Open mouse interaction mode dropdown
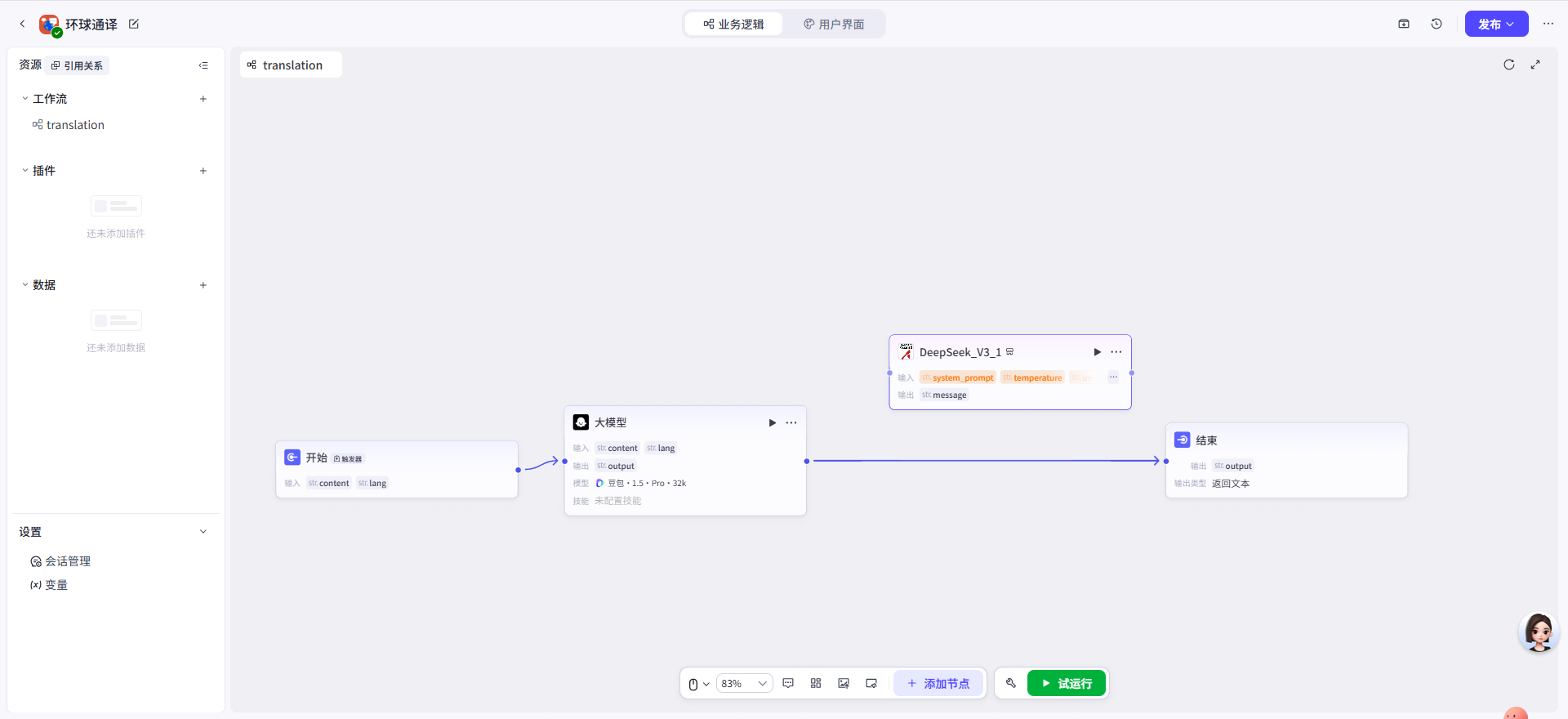Screen dimensions: 1568x719 point(699,684)
